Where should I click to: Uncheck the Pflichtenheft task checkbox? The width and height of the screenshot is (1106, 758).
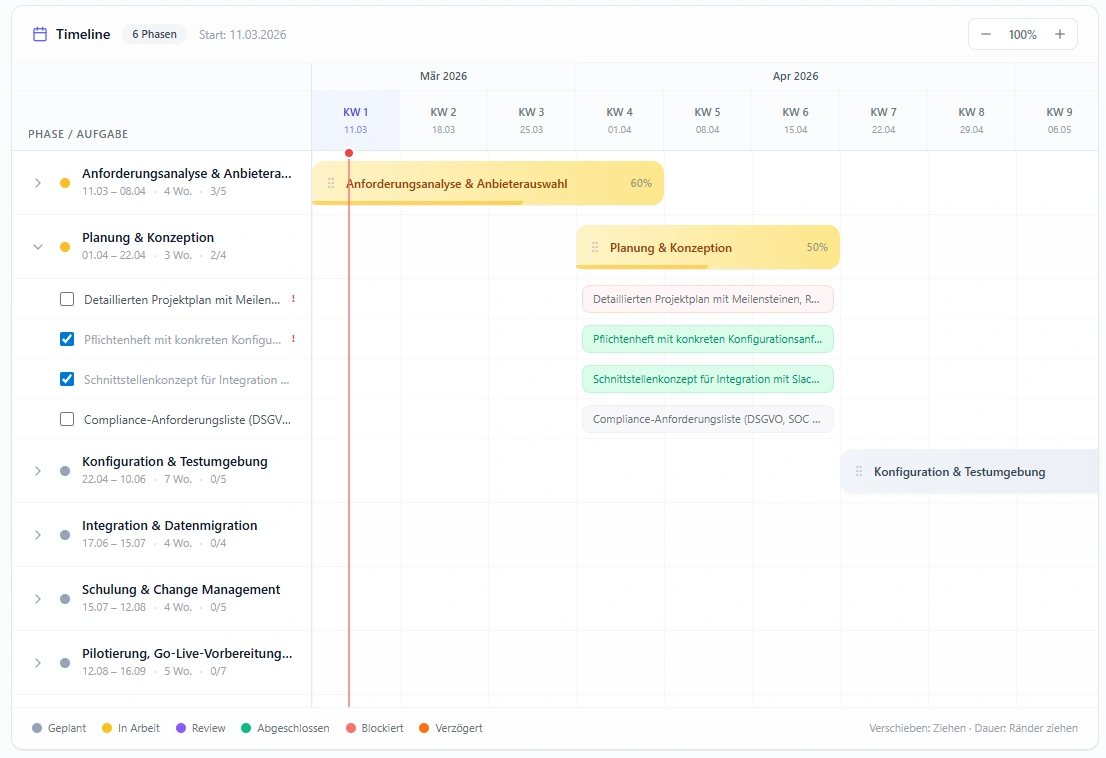click(66, 338)
